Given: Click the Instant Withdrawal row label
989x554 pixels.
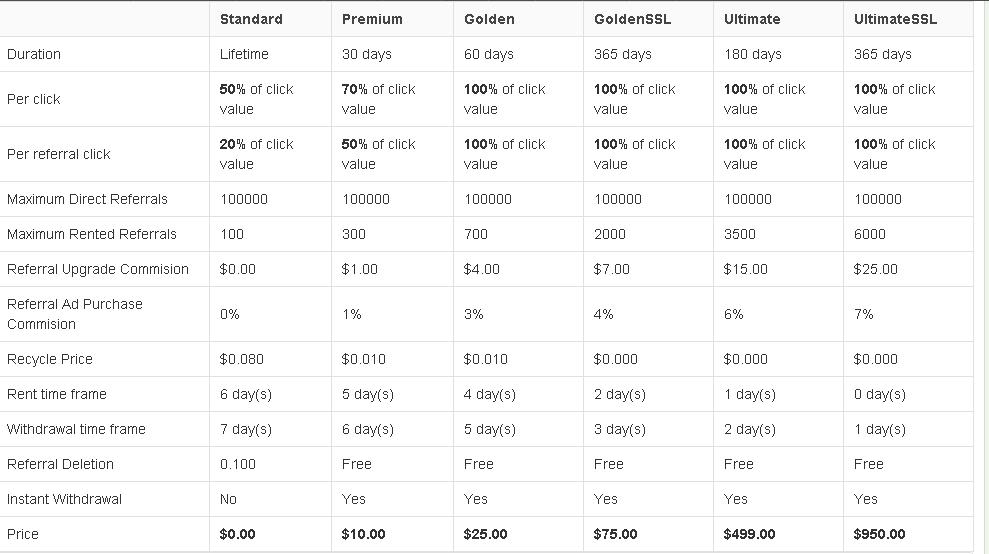Looking at the screenshot, I should [x=64, y=499].
